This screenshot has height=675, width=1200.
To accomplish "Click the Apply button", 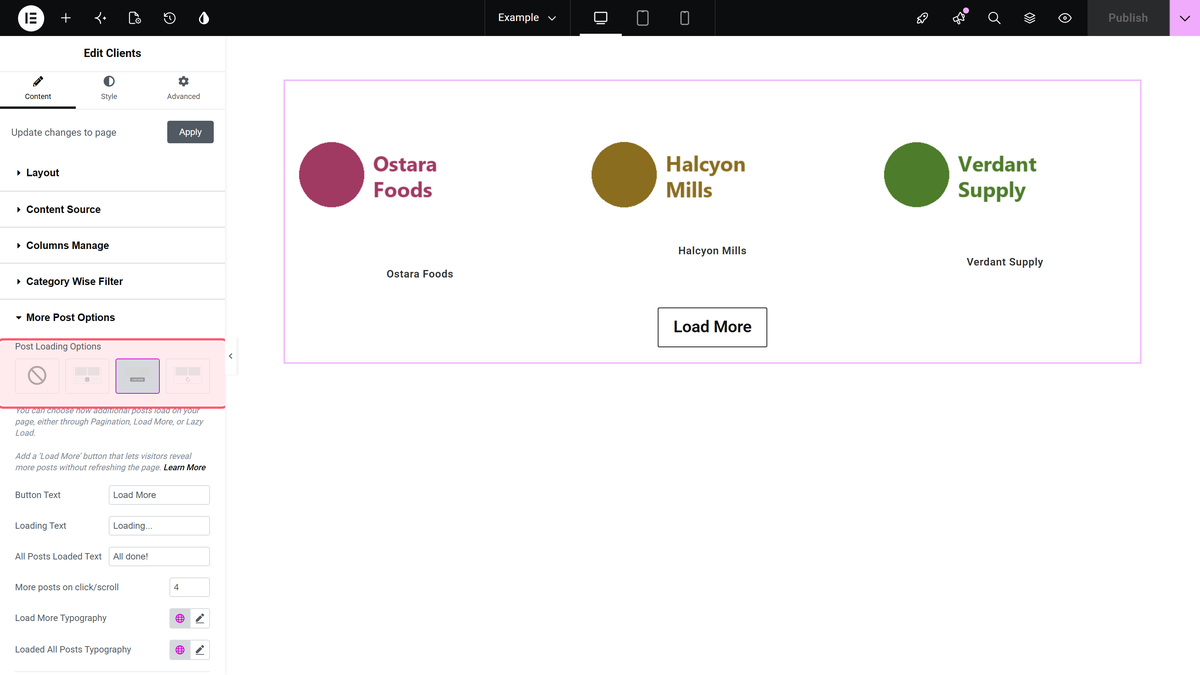I will 190,132.
